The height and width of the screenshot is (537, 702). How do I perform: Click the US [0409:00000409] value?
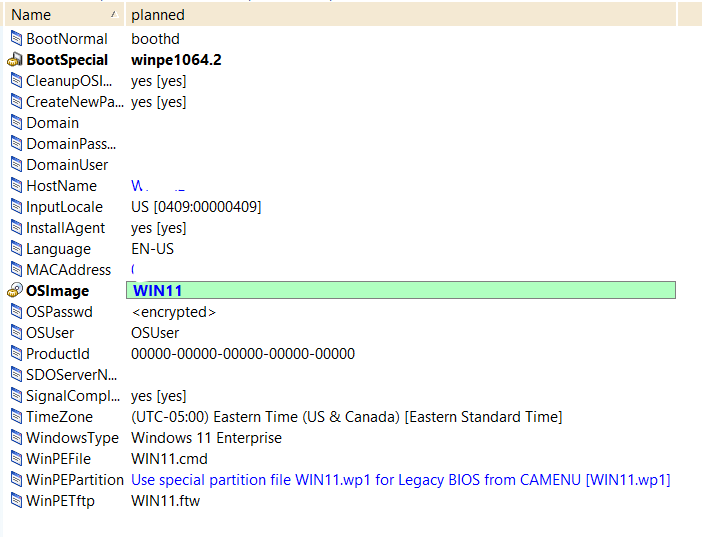(x=196, y=207)
